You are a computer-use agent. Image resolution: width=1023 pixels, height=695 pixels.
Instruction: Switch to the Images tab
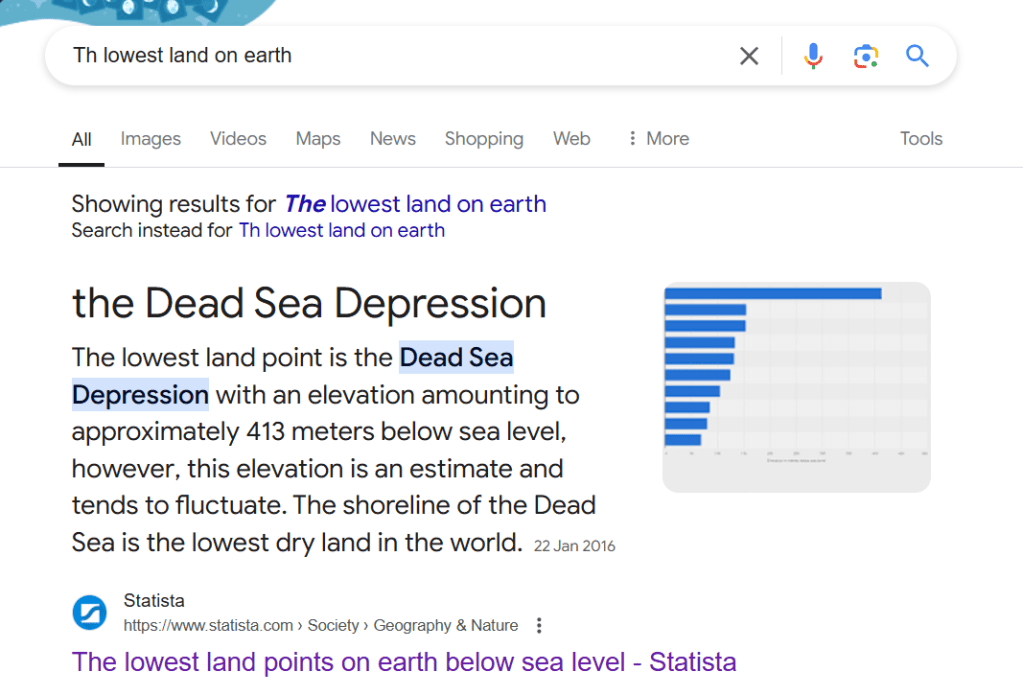pyautogui.click(x=150, y=139)
